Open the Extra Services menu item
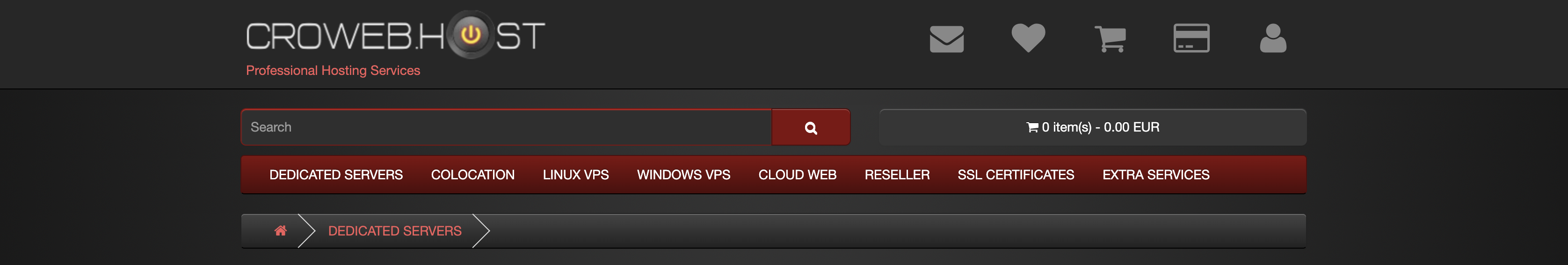 point(1155,175)
